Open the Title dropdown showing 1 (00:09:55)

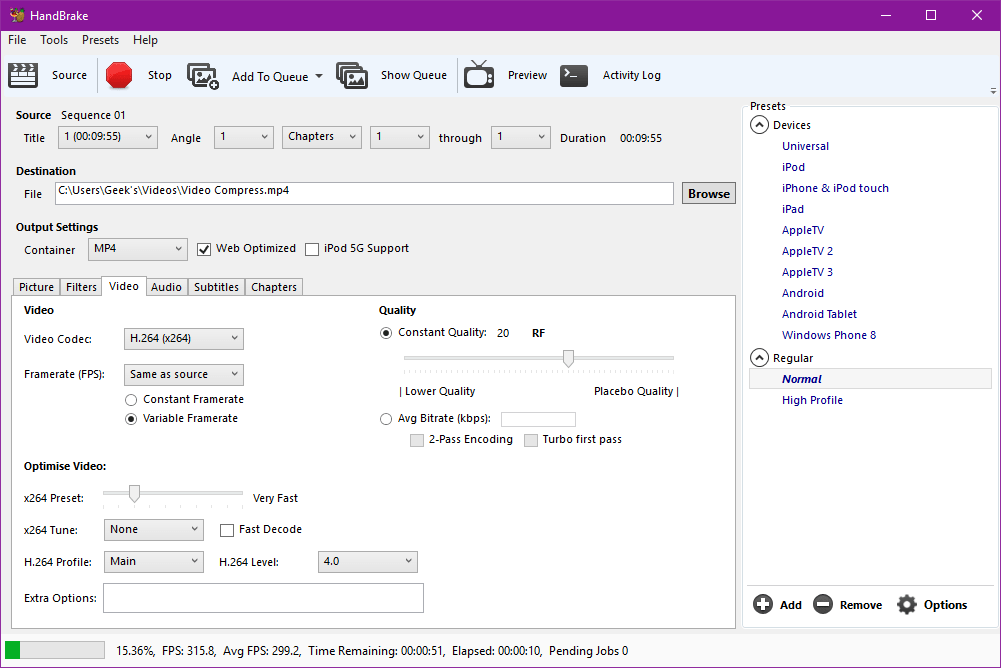coord(108,137)
